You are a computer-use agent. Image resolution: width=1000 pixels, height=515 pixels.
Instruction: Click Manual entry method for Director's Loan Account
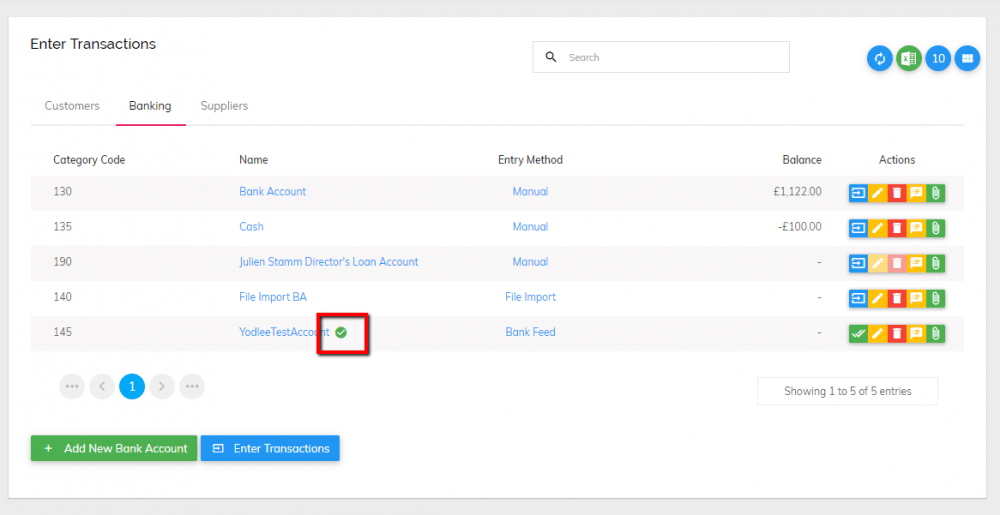pos(530,261)
